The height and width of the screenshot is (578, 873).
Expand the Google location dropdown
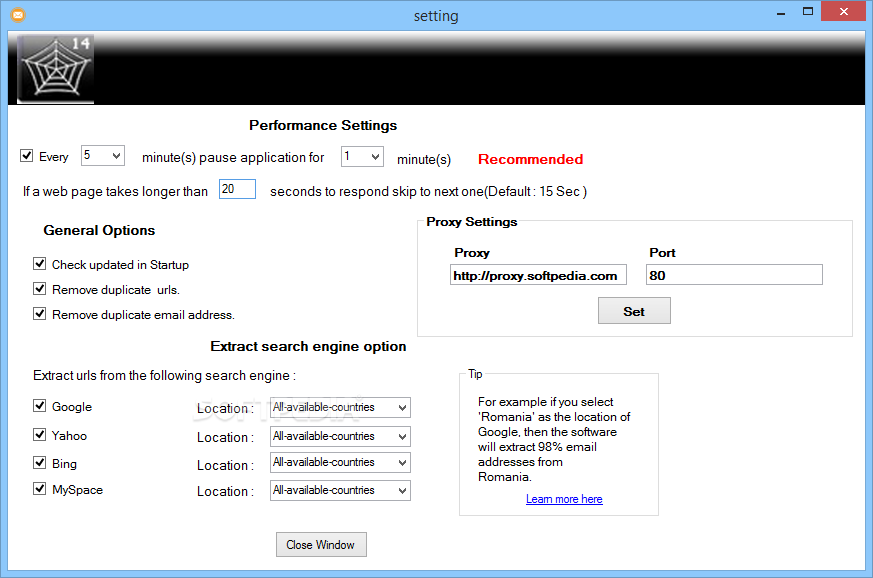[x=340, y=408]
